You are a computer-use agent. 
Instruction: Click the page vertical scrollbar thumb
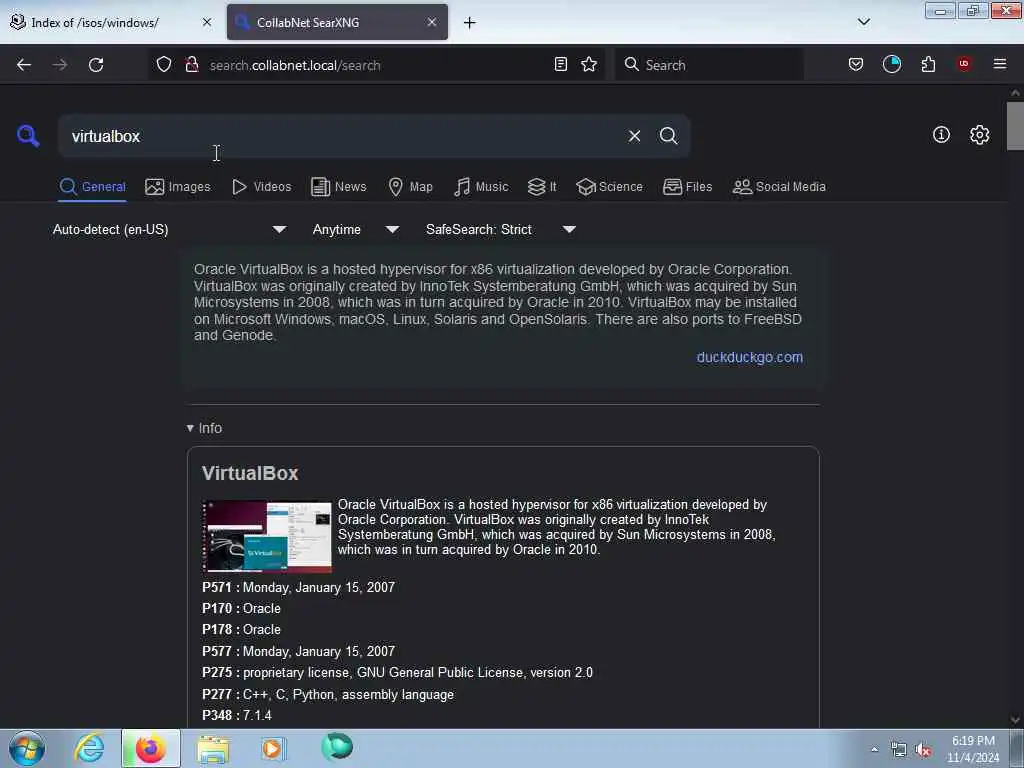point(1015,126)
